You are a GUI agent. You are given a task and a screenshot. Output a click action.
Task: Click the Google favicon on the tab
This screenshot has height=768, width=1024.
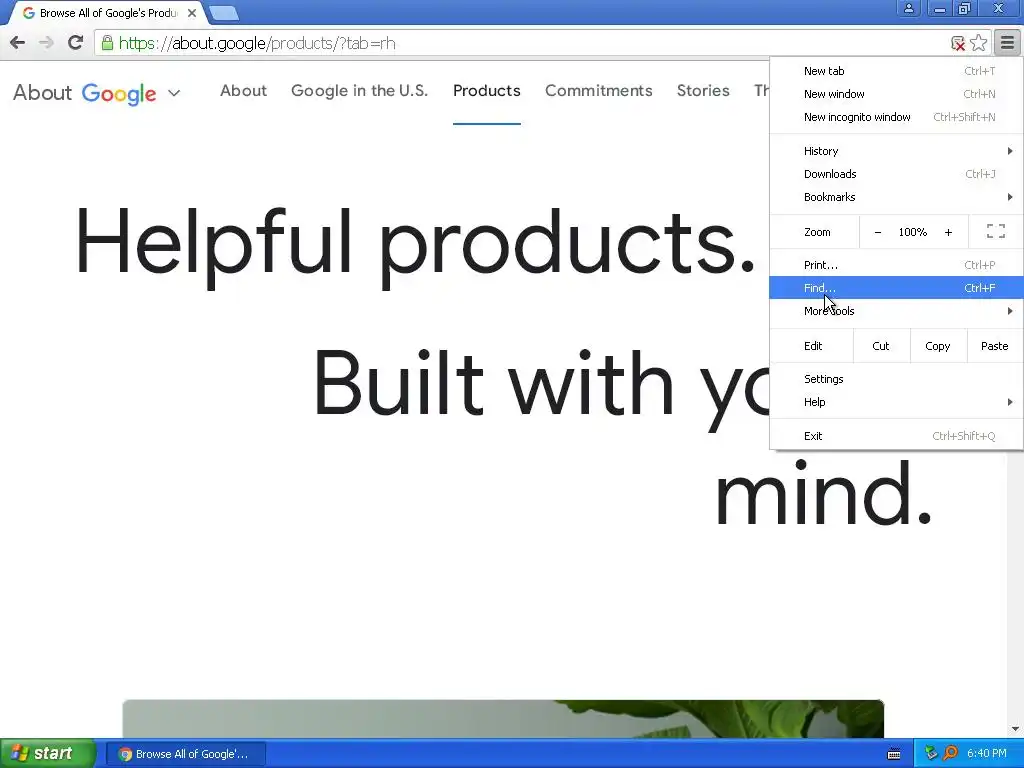(29, 13)
